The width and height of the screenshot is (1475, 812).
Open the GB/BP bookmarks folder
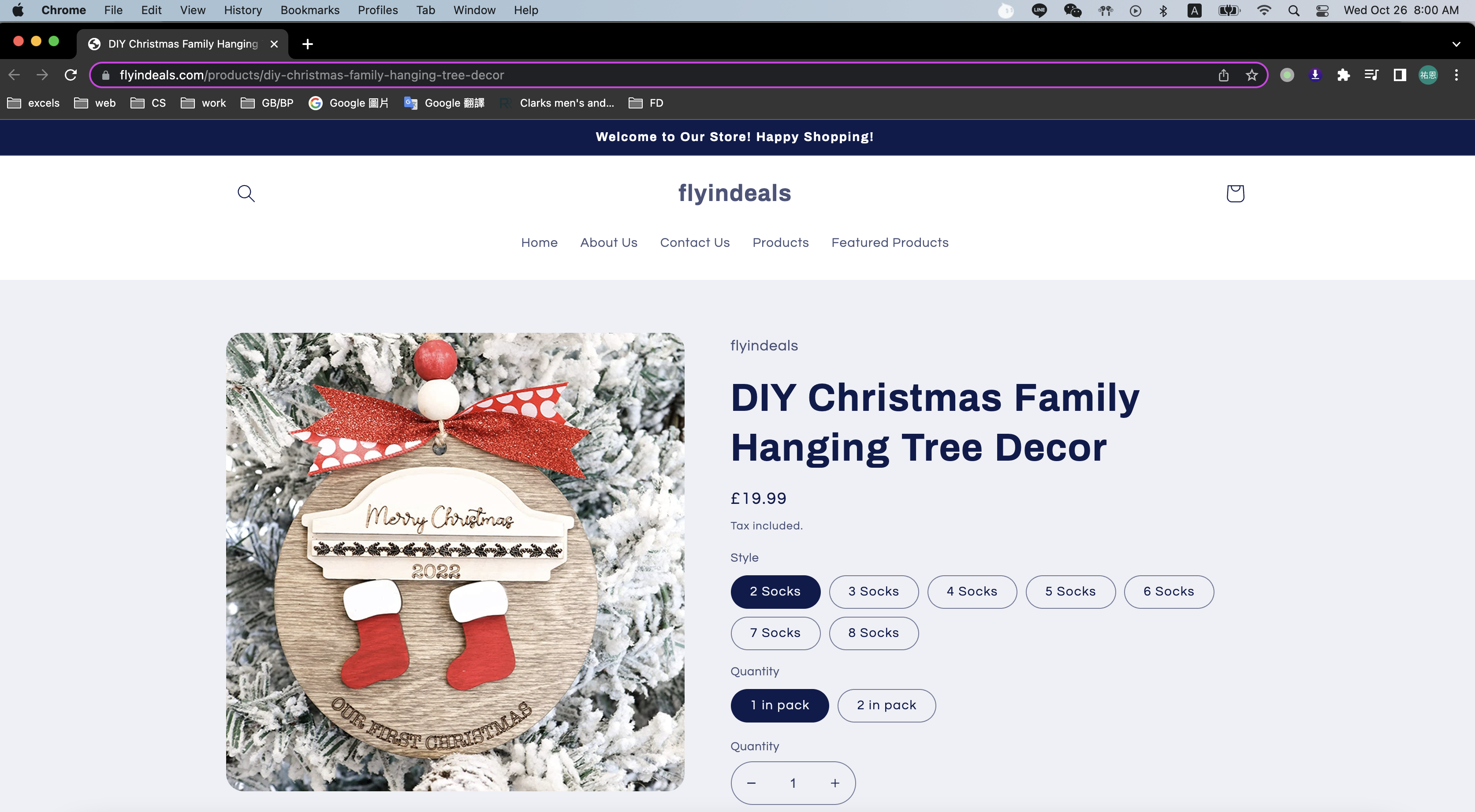(268, 103)
